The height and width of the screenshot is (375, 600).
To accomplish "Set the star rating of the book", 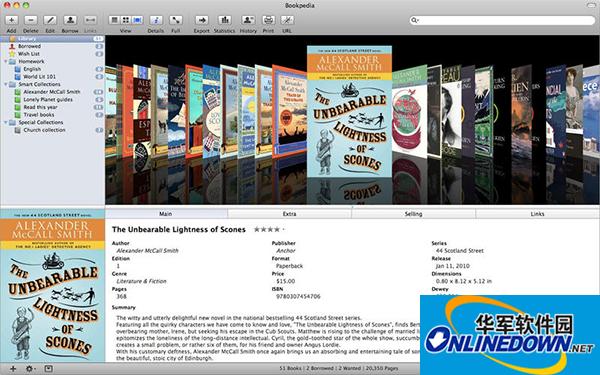I will [x=269, y=230].
